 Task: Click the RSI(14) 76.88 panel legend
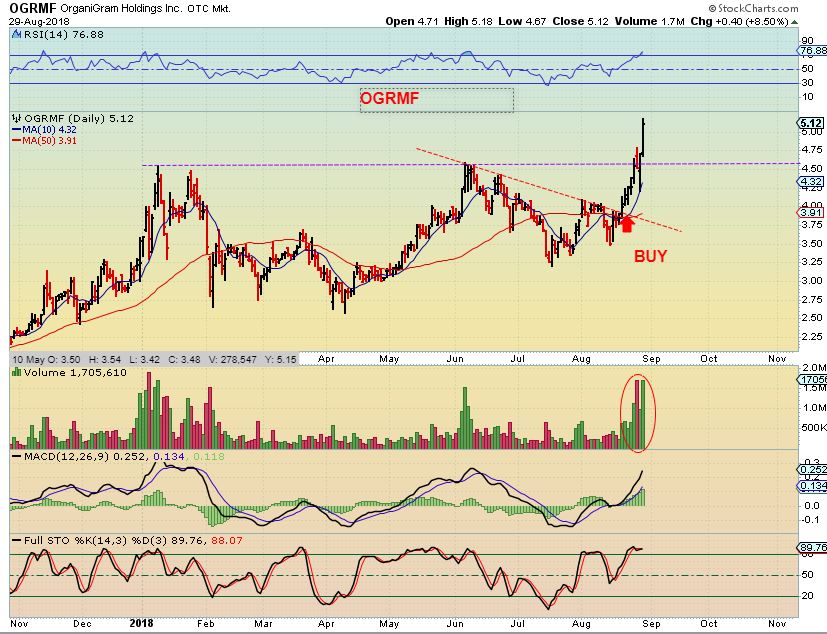coord(63,35)
